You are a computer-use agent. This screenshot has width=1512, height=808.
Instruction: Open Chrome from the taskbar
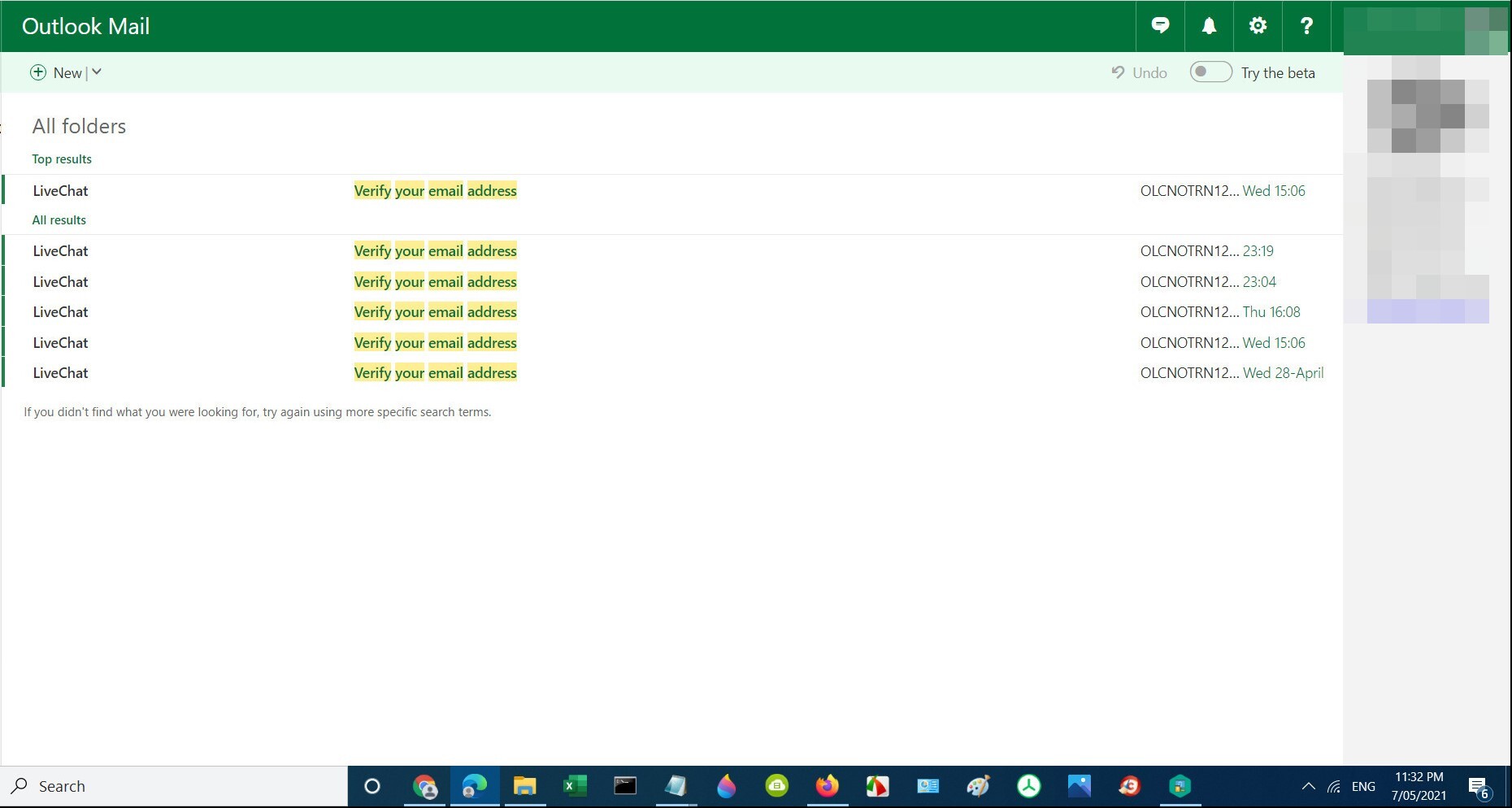pos(424,786)
